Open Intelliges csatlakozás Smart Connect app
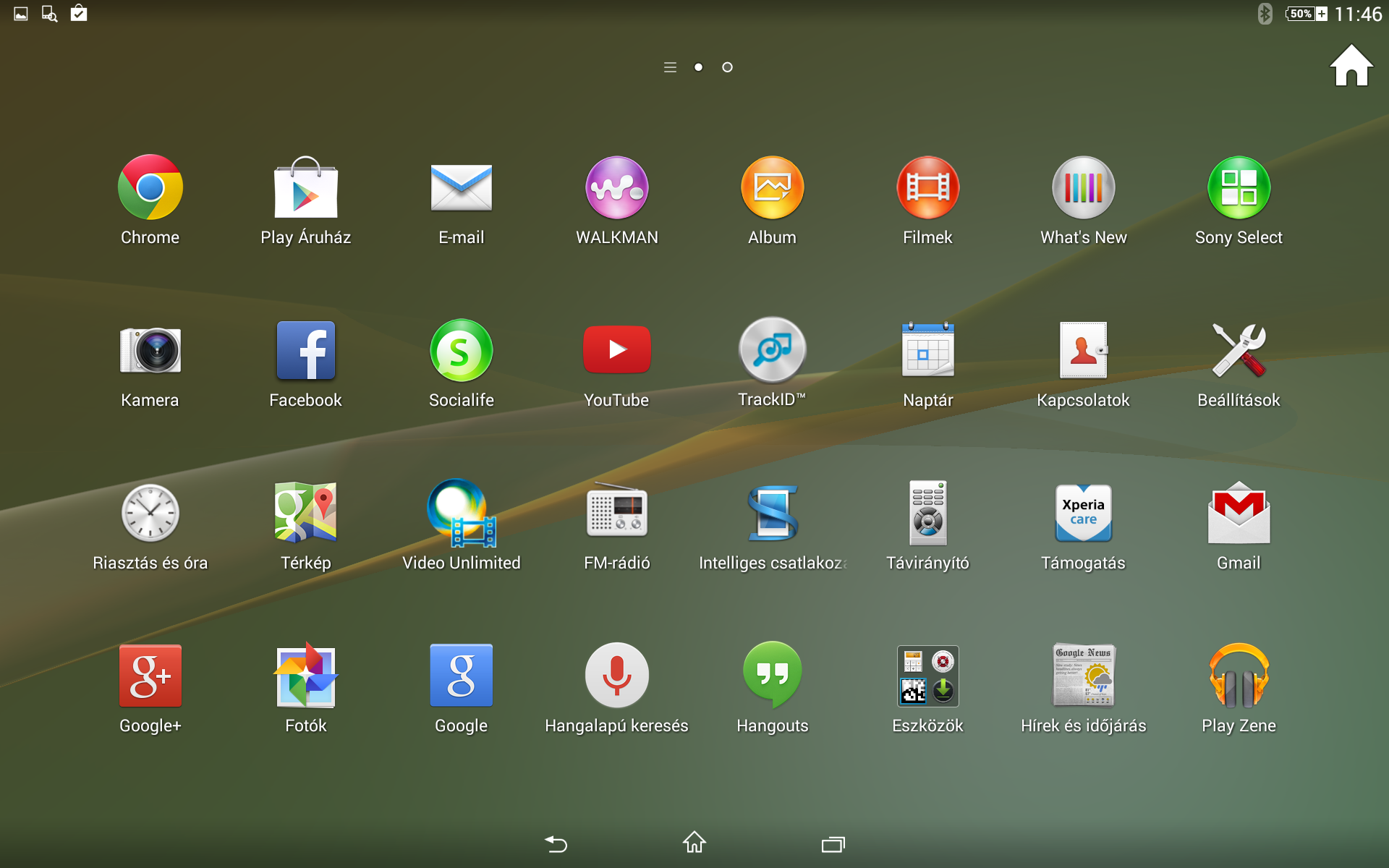The height and width of the screenshot is (868, 1389). tap(773, 513)
